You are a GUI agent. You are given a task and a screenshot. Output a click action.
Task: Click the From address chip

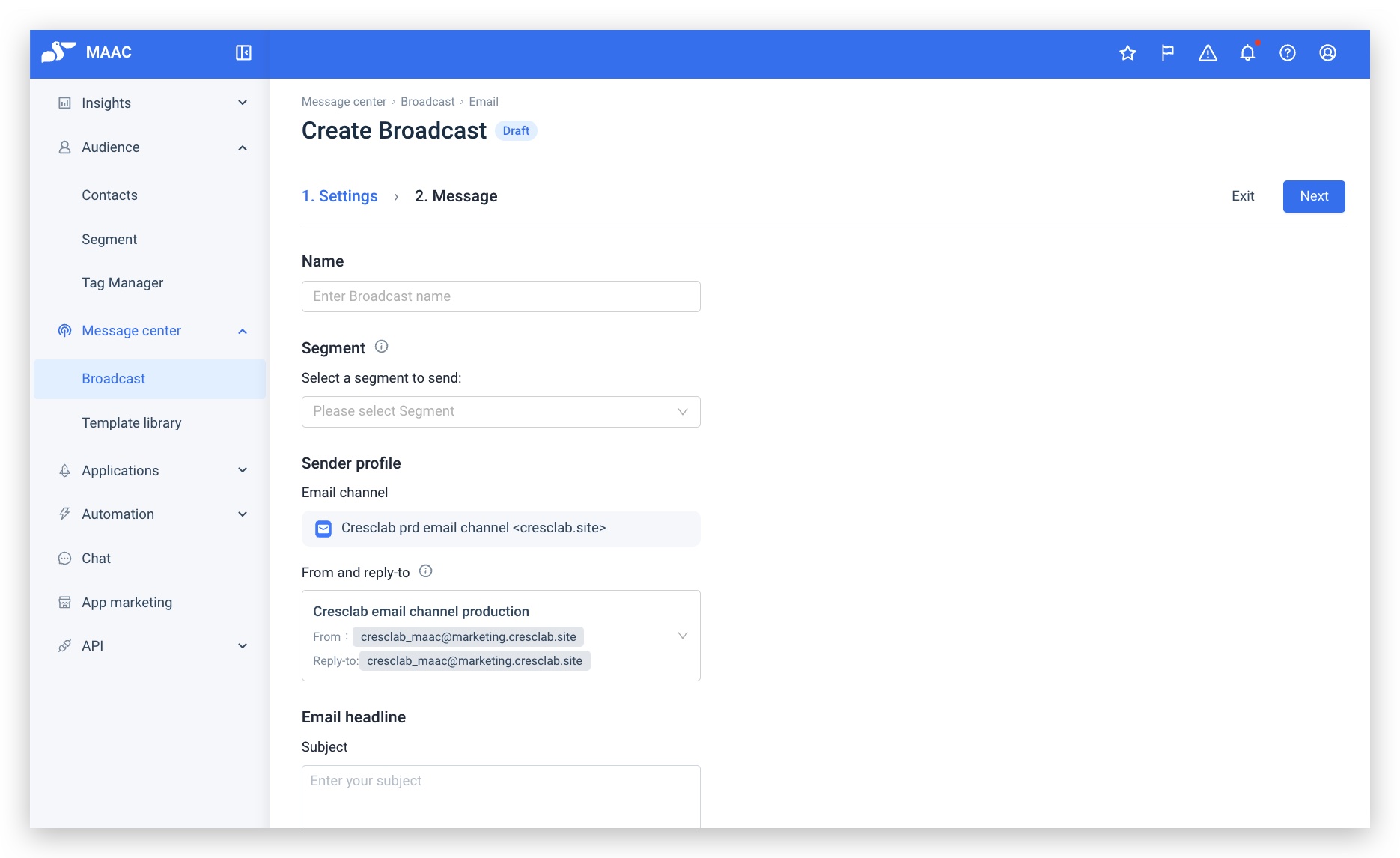tap(469, 637)
